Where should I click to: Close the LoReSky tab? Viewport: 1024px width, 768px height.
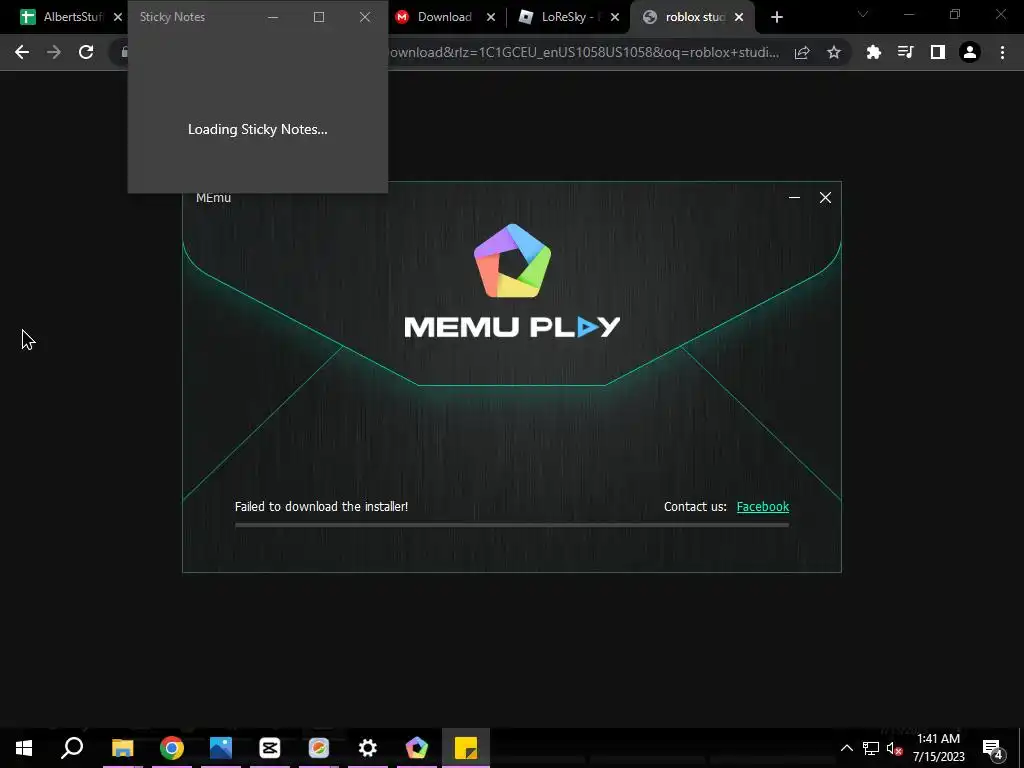point(615,18)
